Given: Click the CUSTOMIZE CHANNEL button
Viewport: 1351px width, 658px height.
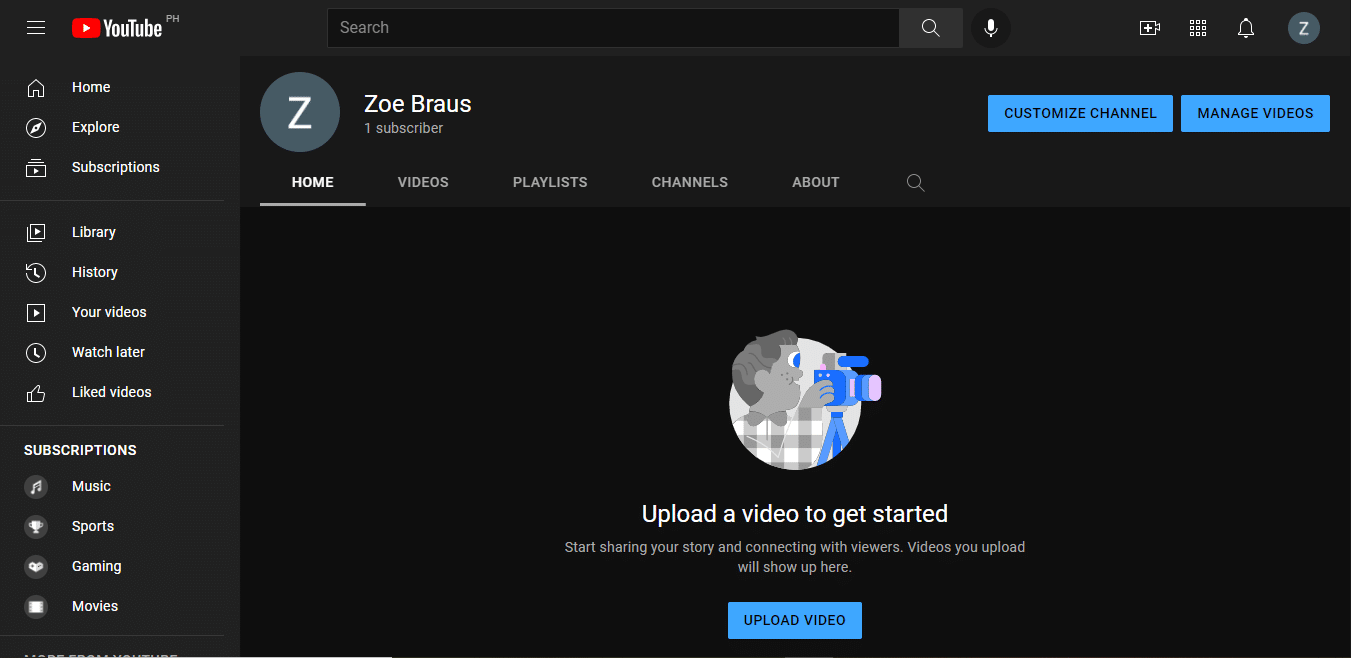Looking at the screenshot, I should pos(1080,113).
